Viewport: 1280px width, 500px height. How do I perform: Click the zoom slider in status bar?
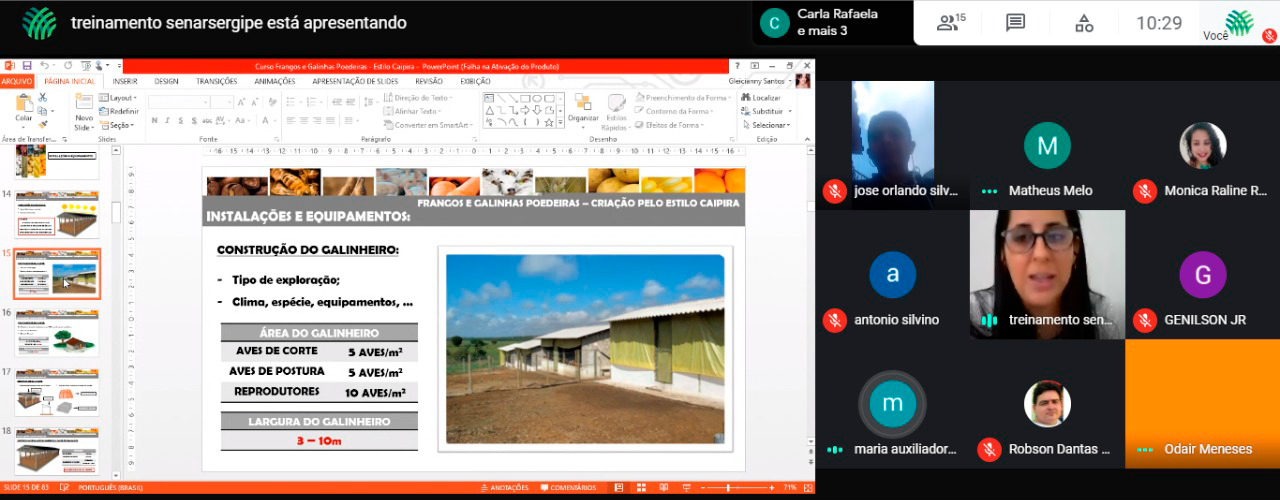[728, 488]
